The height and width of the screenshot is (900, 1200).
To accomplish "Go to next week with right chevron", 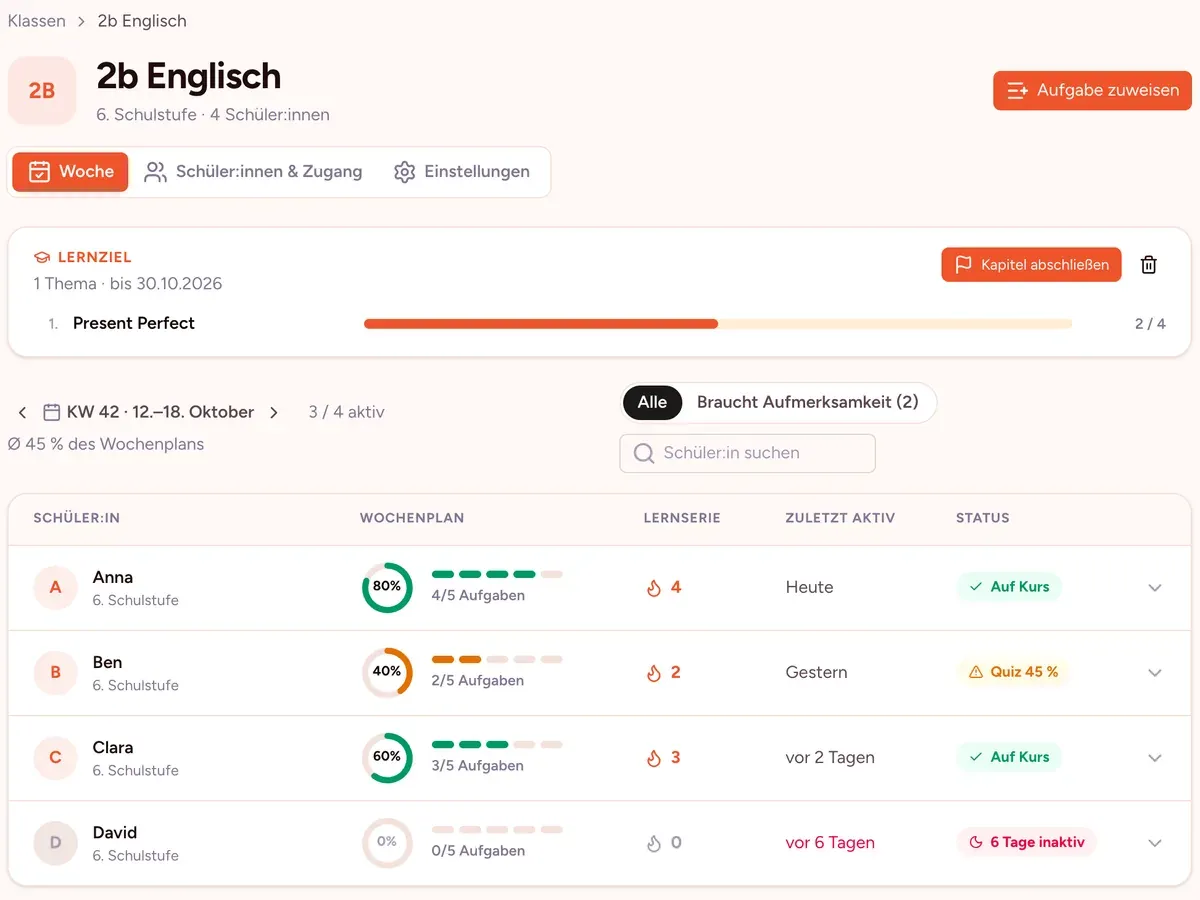I will click(274, 412).
